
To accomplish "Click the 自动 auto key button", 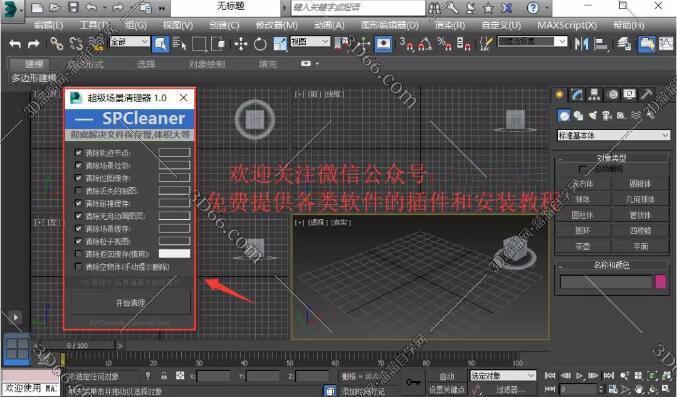I will pyautogui.click(x=447, y=376).
